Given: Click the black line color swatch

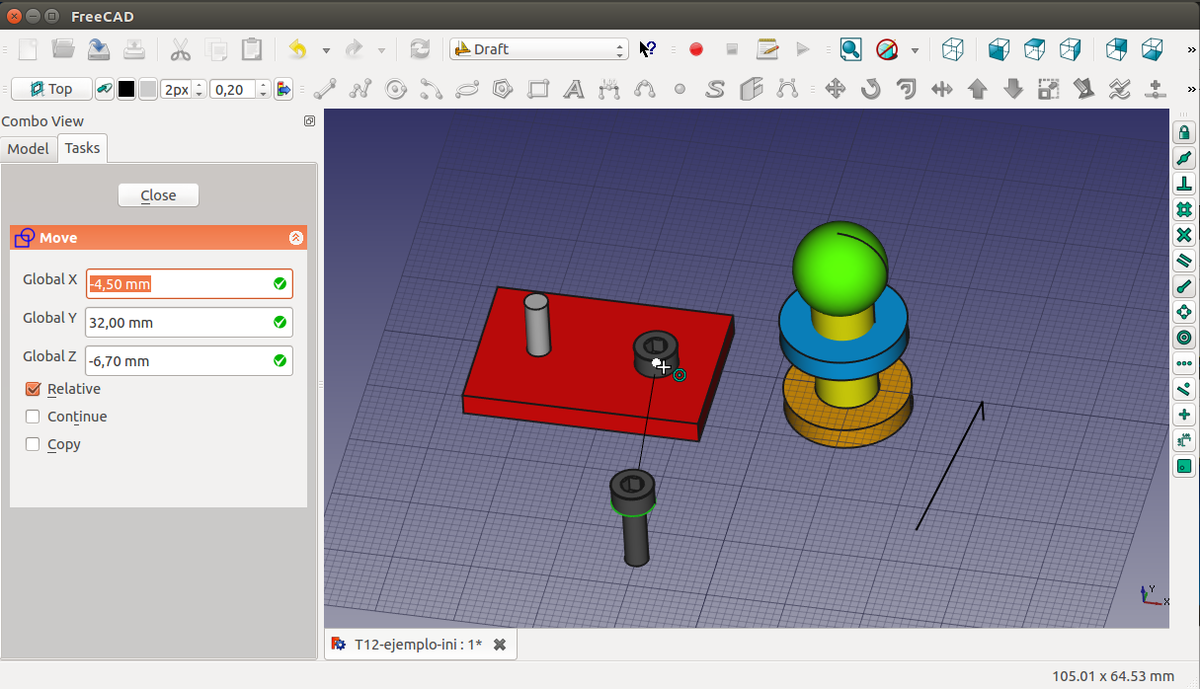Looking at the screenshot, I should click(126, 89).
